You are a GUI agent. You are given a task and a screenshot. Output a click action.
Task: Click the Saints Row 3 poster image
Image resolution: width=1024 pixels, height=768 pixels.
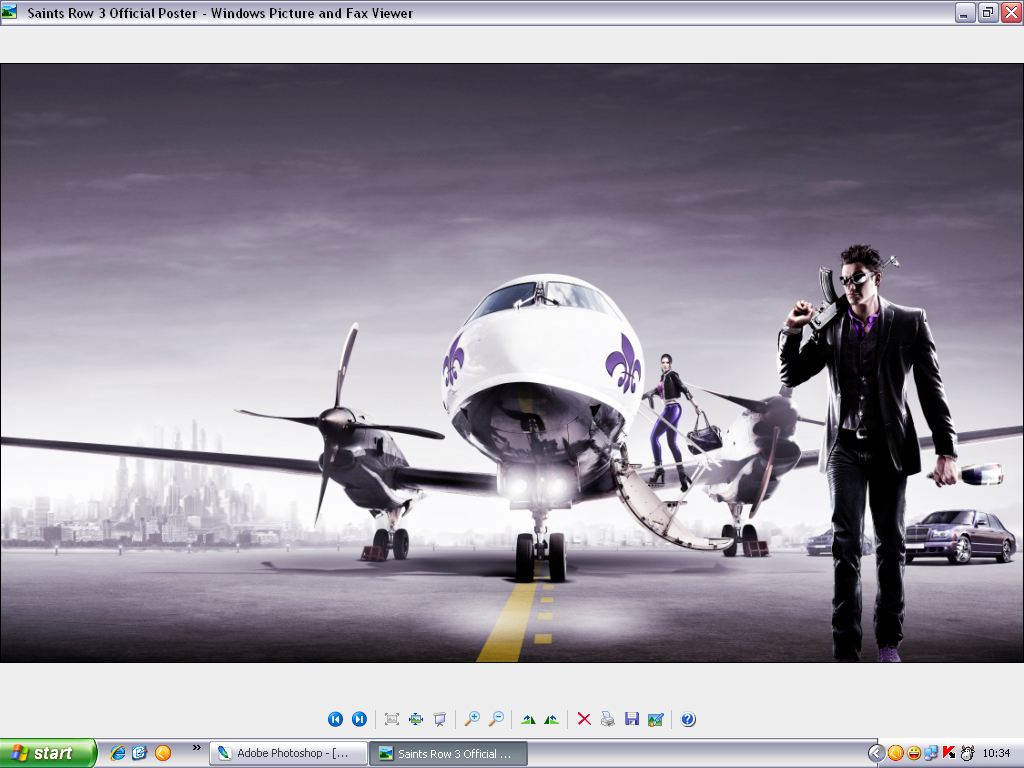pyautogui.click(x=512, y=363)
